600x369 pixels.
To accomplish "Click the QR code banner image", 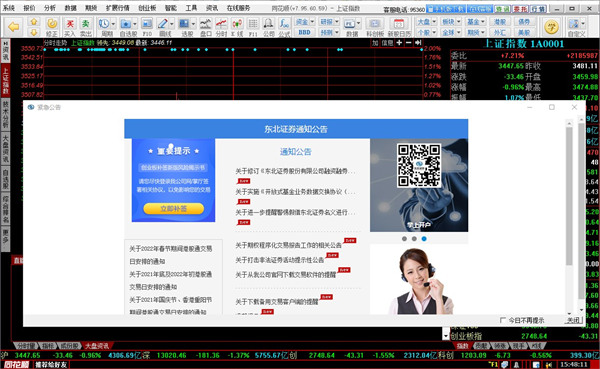I will point(419,185).
